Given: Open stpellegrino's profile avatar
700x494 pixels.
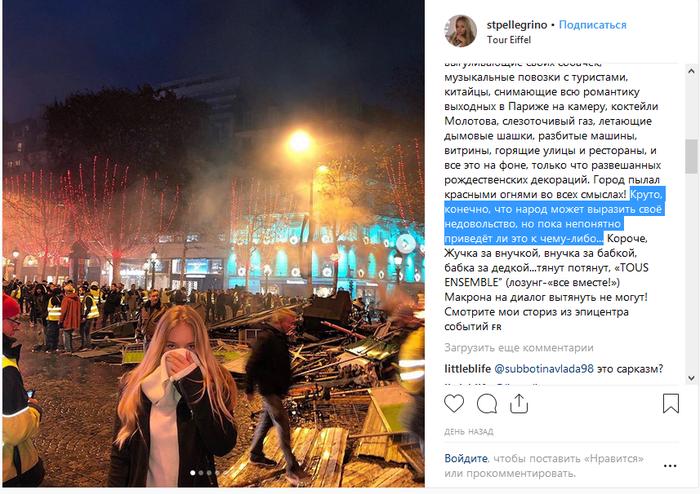Looking at the screenshot, I should click(x=460, y=31).
